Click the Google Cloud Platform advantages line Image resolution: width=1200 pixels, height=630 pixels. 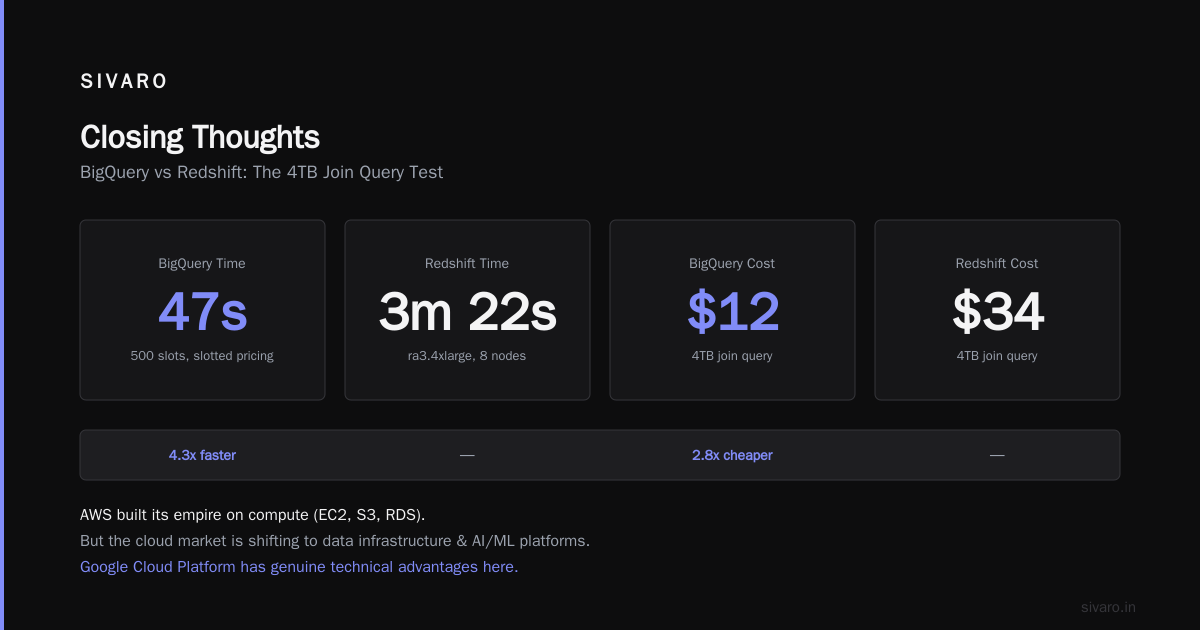tap(299, 567)
